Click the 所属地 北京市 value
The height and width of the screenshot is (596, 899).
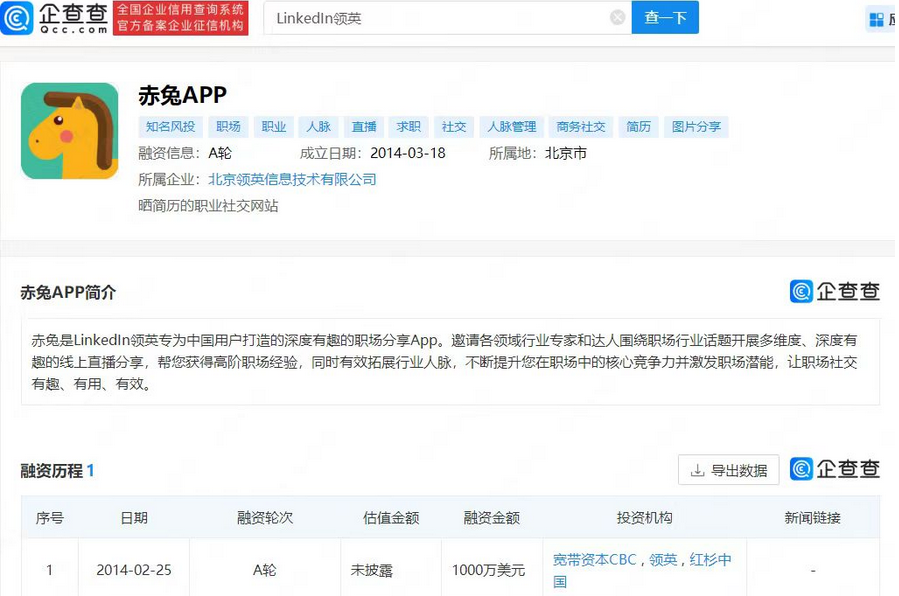click(566, 153)
